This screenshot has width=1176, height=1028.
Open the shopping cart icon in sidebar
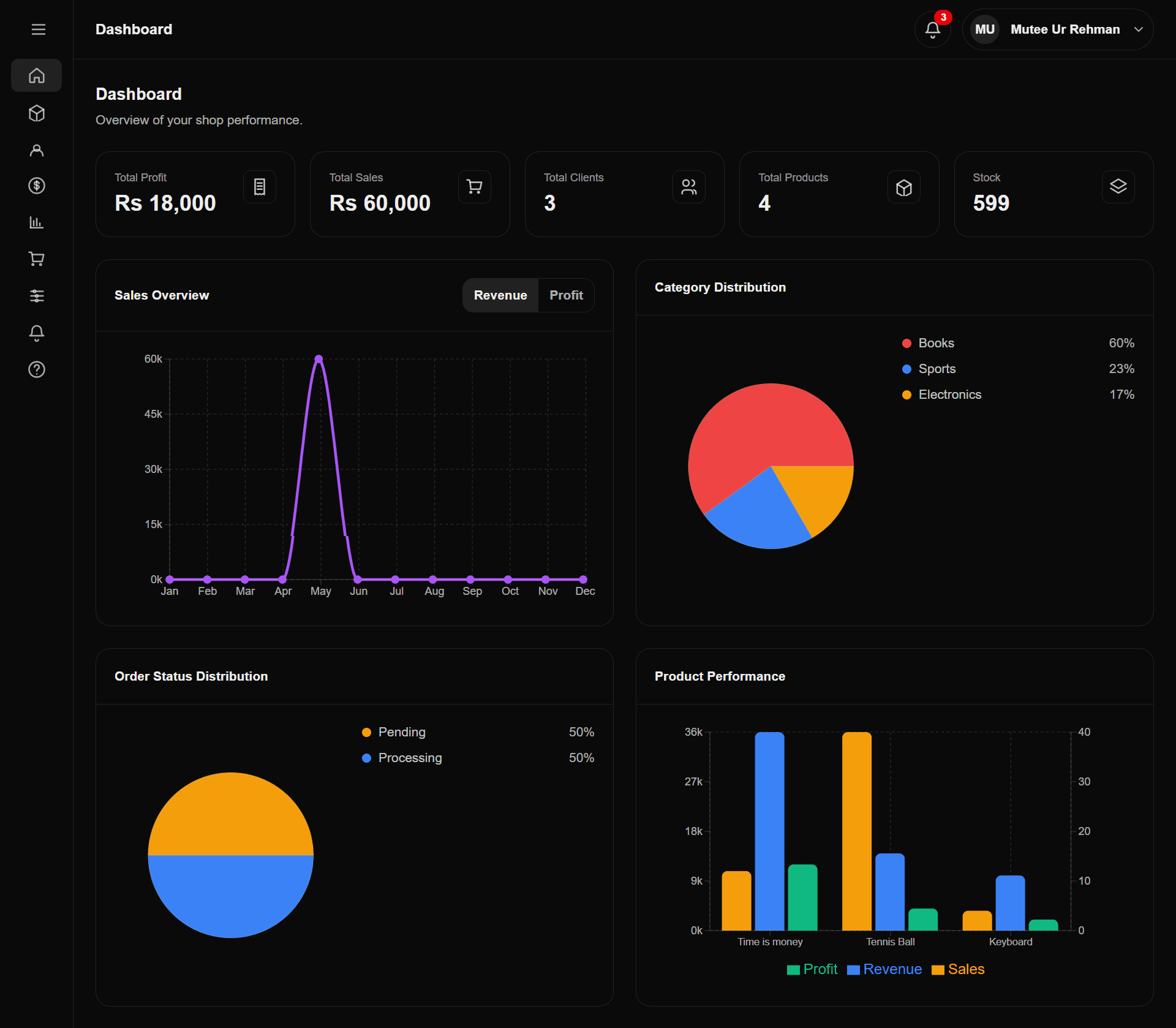pyautogui.click(x=37, y=259)
